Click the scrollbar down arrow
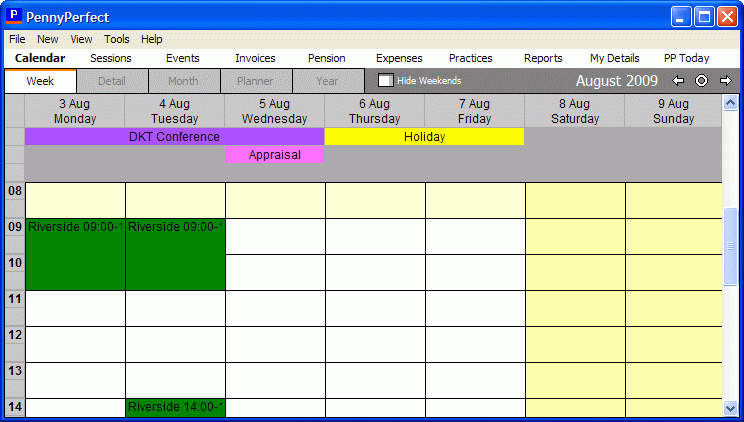This screenshot has width=744, height=422. [730, 408]
